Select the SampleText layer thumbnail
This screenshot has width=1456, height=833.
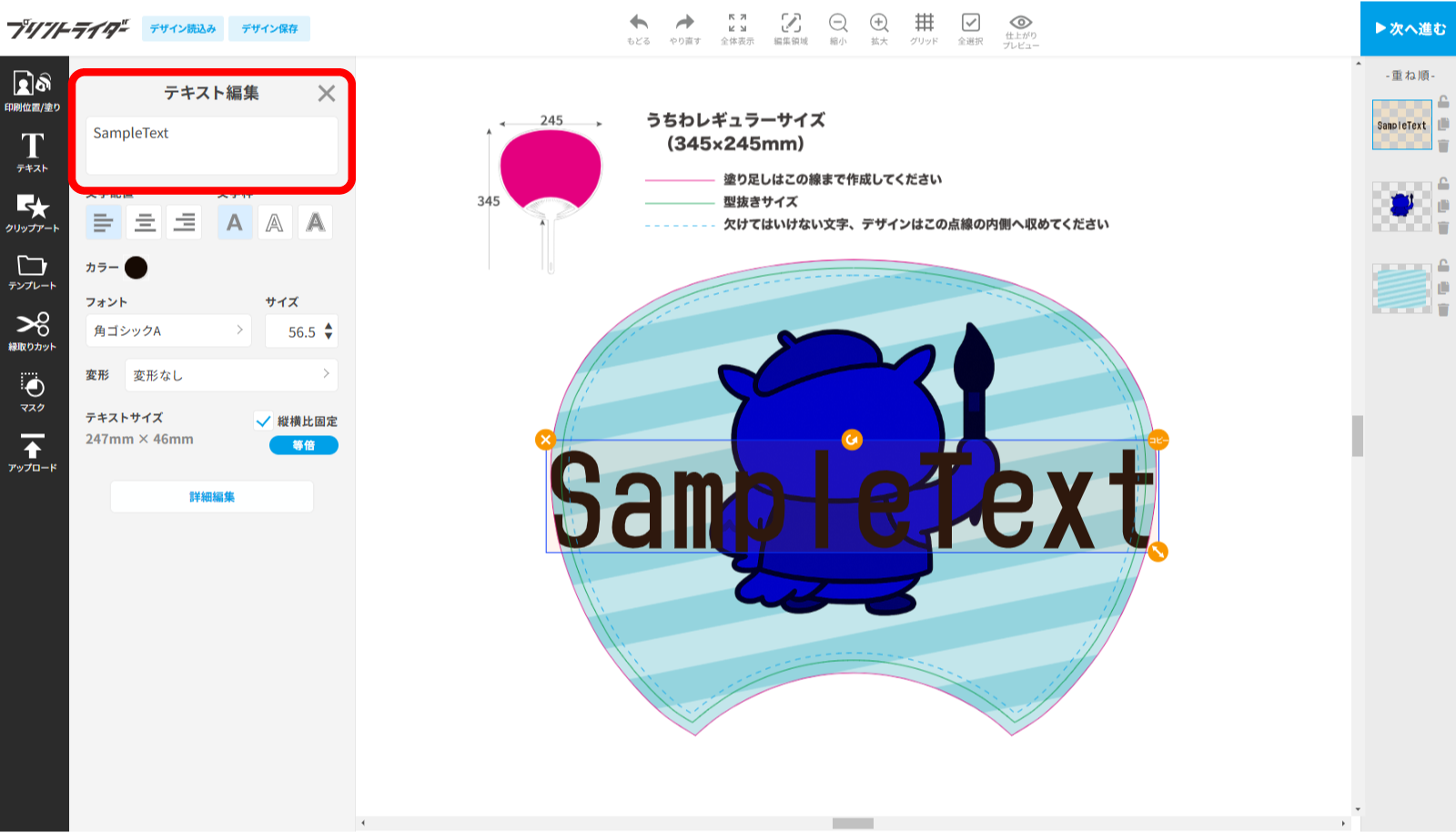click(1401, 126)
